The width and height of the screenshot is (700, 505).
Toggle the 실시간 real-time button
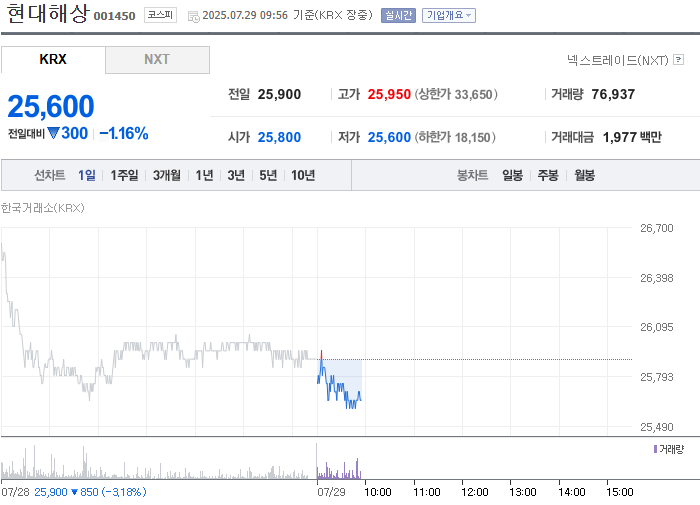(x=398, y=16)
